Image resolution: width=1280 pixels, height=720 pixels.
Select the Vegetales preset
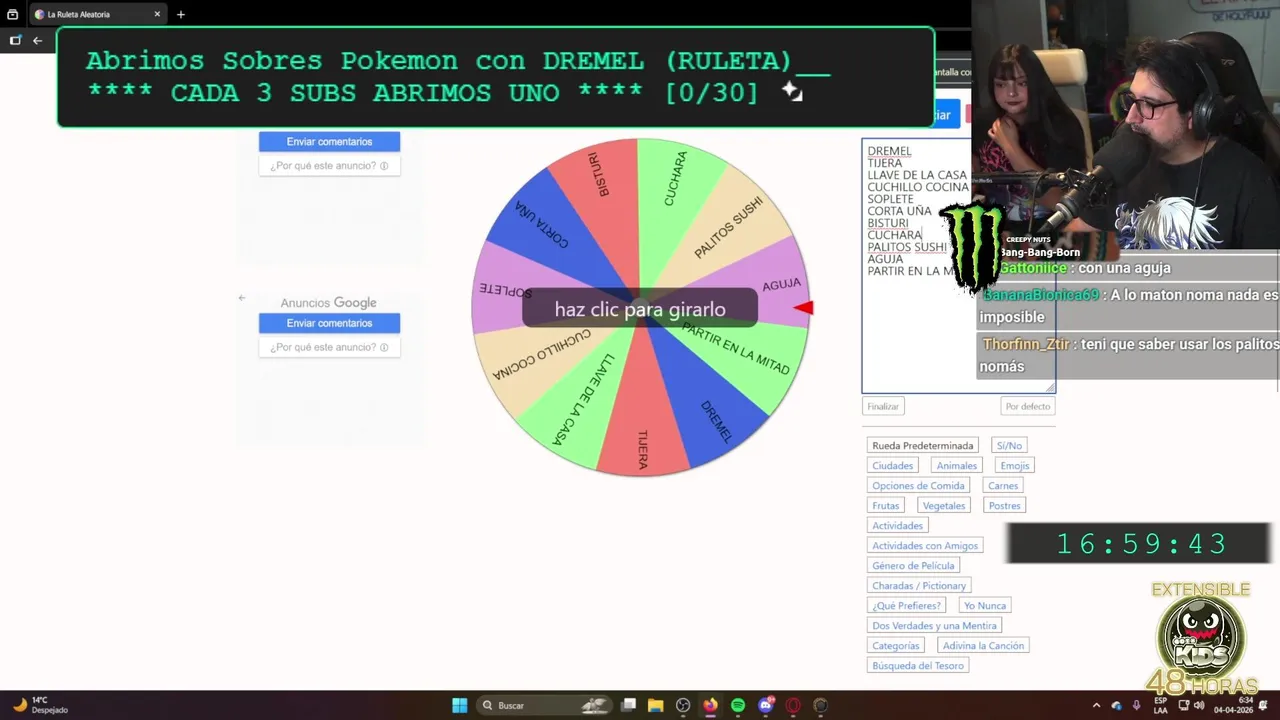tap(944, 506)
